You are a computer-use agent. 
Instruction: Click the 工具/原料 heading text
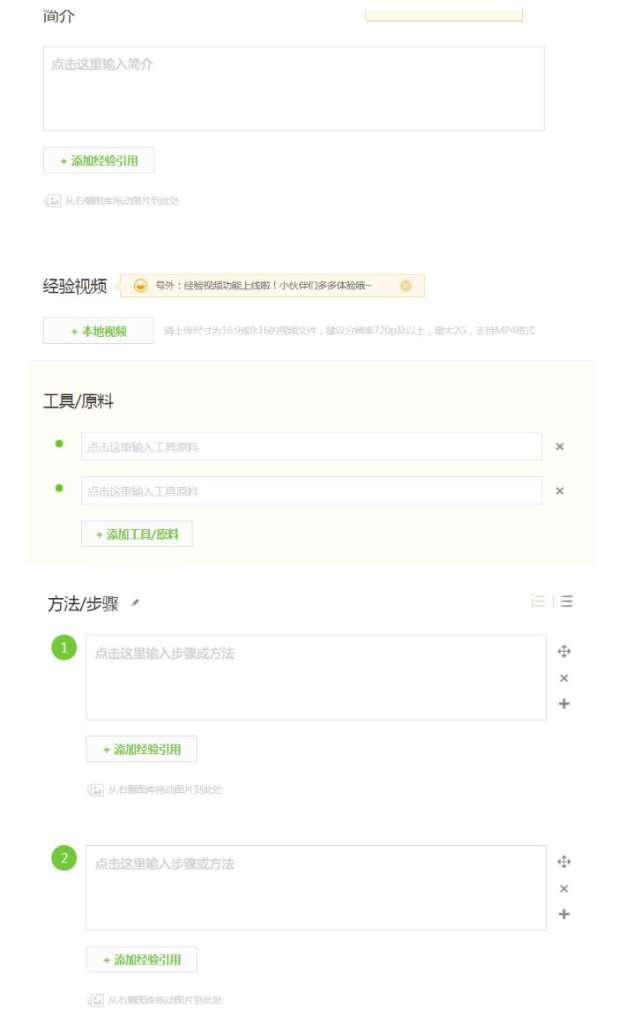(78, 401)
